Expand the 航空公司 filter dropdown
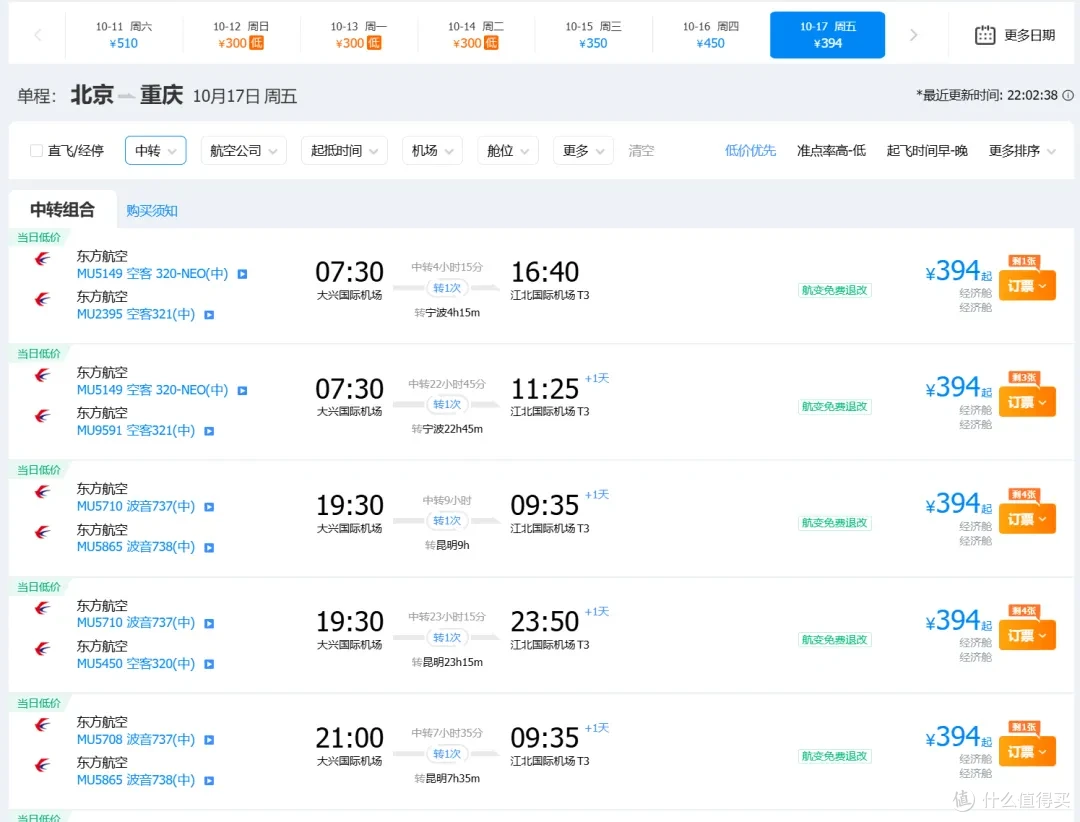The height and width of the screenshot is (822, 1080). [244, 150]
